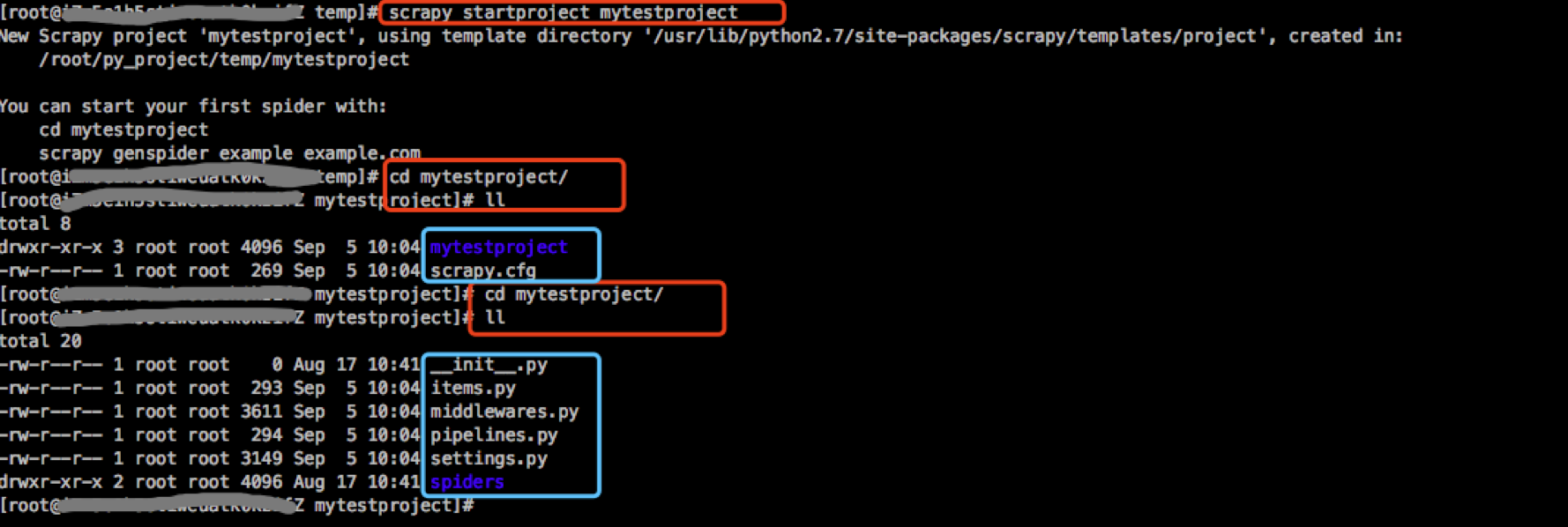Screen dimensions: 1568x527
Task: Click the second cd mytestproject/ command
Action: click(x=574, y=294)
